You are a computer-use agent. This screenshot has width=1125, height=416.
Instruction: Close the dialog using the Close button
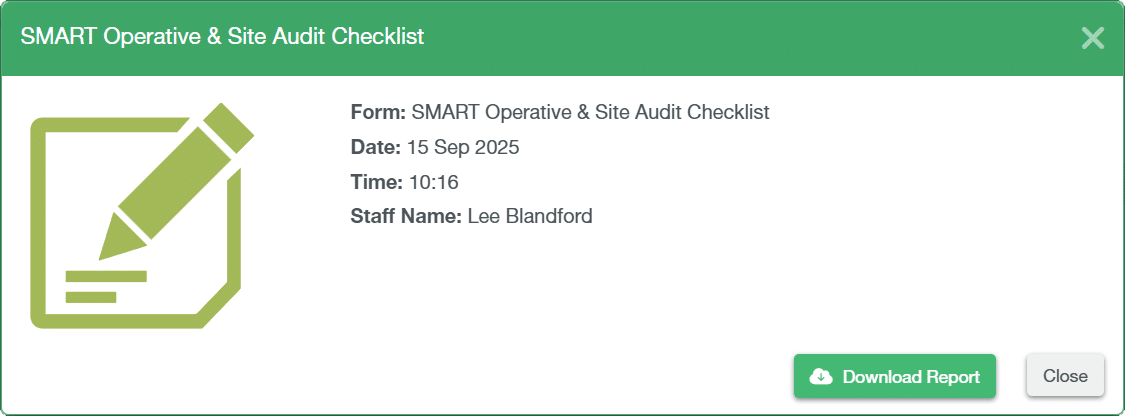click(x=1065, y=376)
